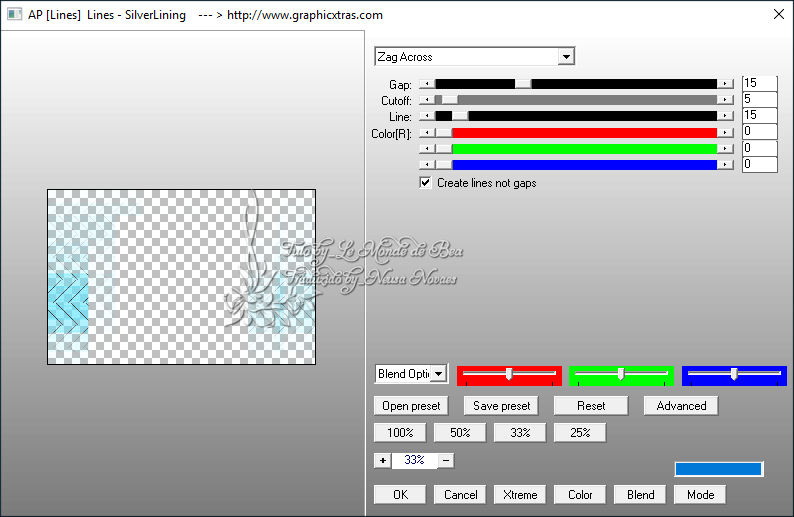Screen dimensions: 794x517
Task: Set preview zoom to 50%
Action: (x=460, y=433)
